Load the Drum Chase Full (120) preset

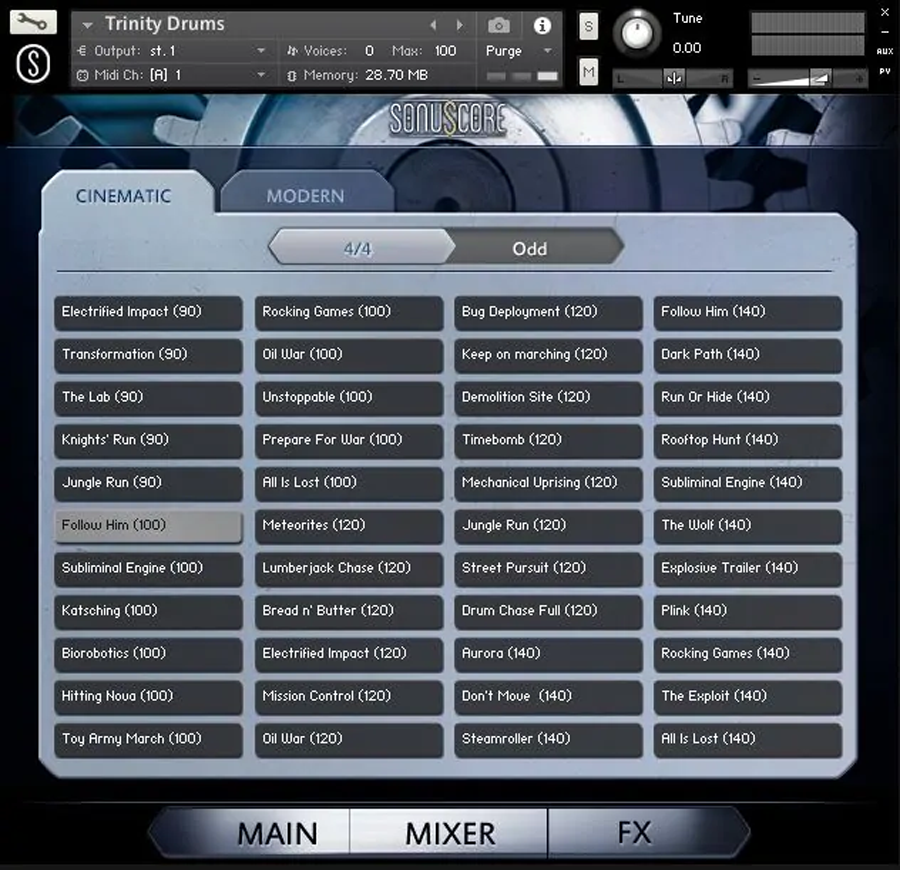(x=548, y=611)
